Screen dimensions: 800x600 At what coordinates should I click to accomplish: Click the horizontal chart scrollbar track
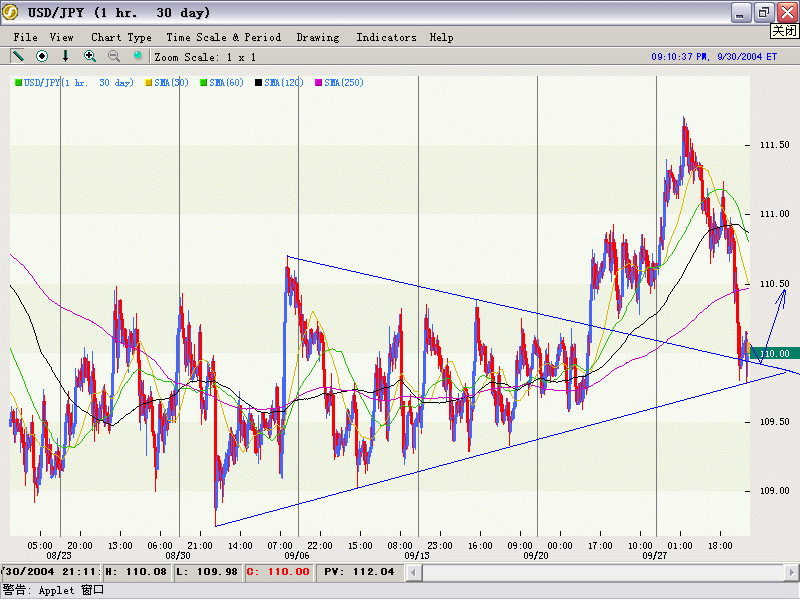(x=600, y=572)
